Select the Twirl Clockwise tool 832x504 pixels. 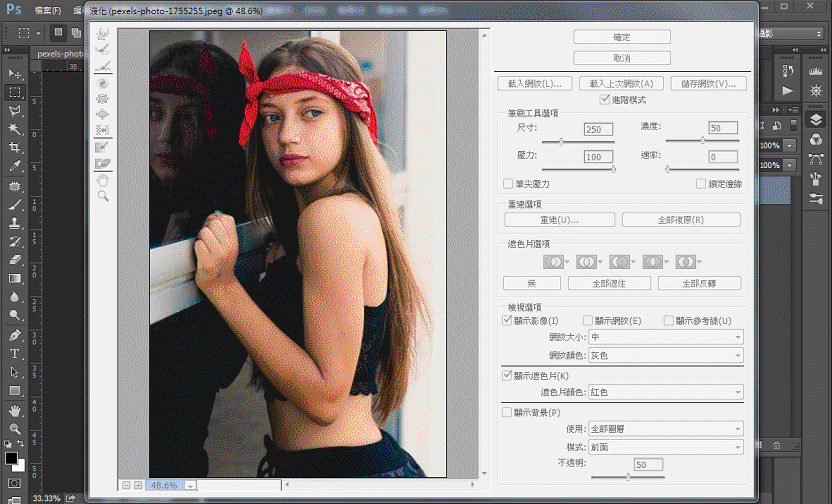103,83
